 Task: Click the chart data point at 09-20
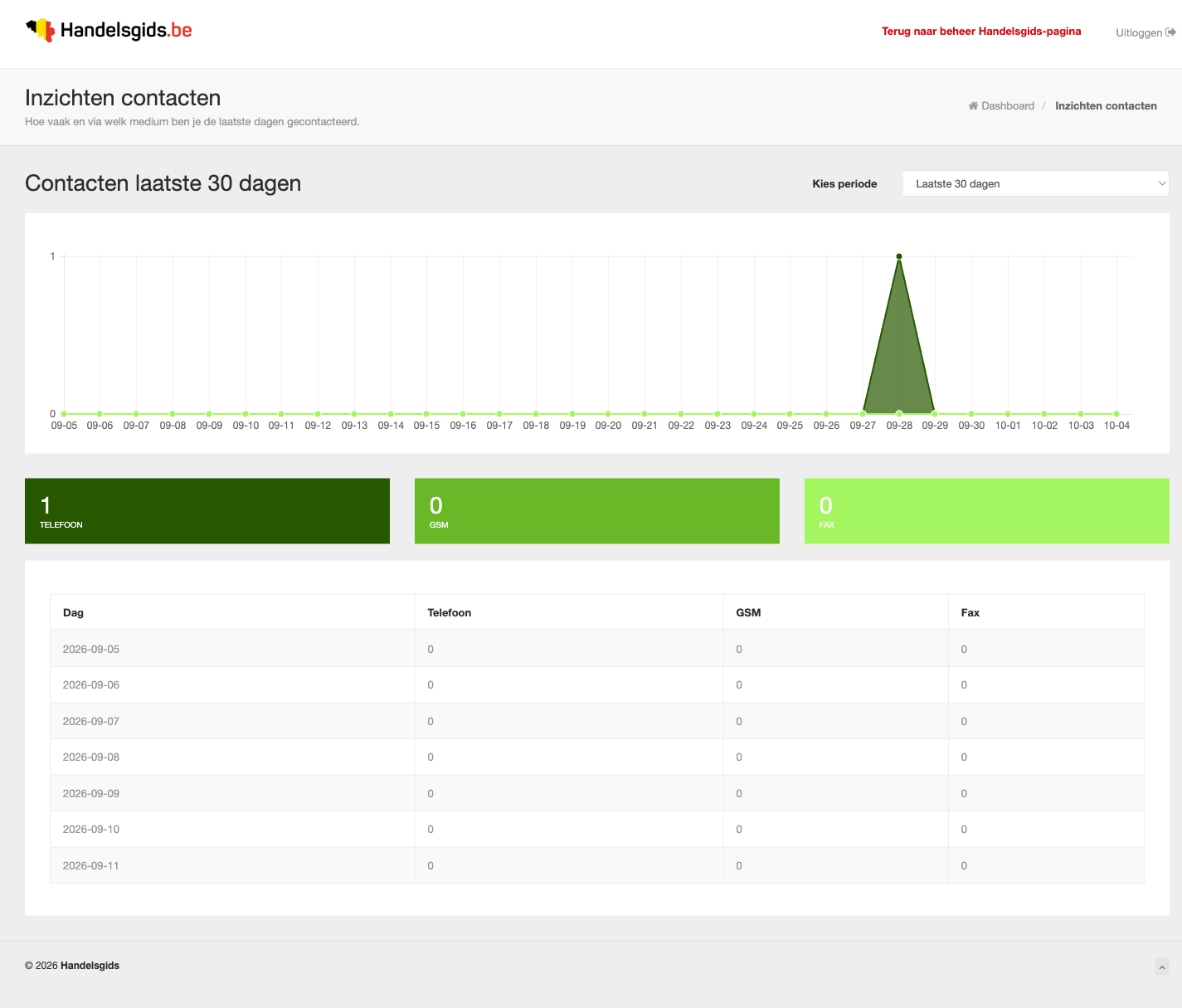(x=608, y=413)
